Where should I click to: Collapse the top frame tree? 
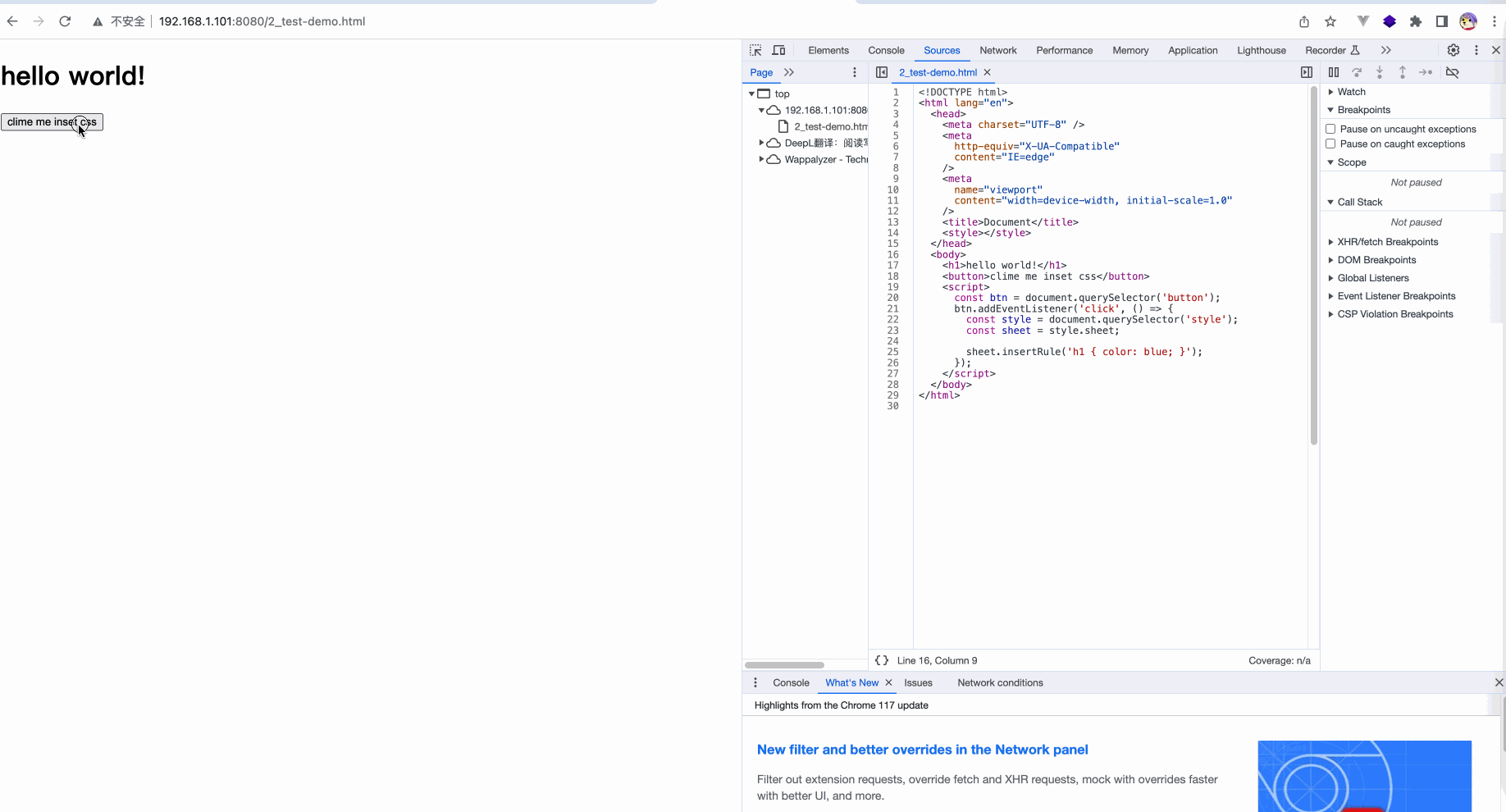[751, 94]
